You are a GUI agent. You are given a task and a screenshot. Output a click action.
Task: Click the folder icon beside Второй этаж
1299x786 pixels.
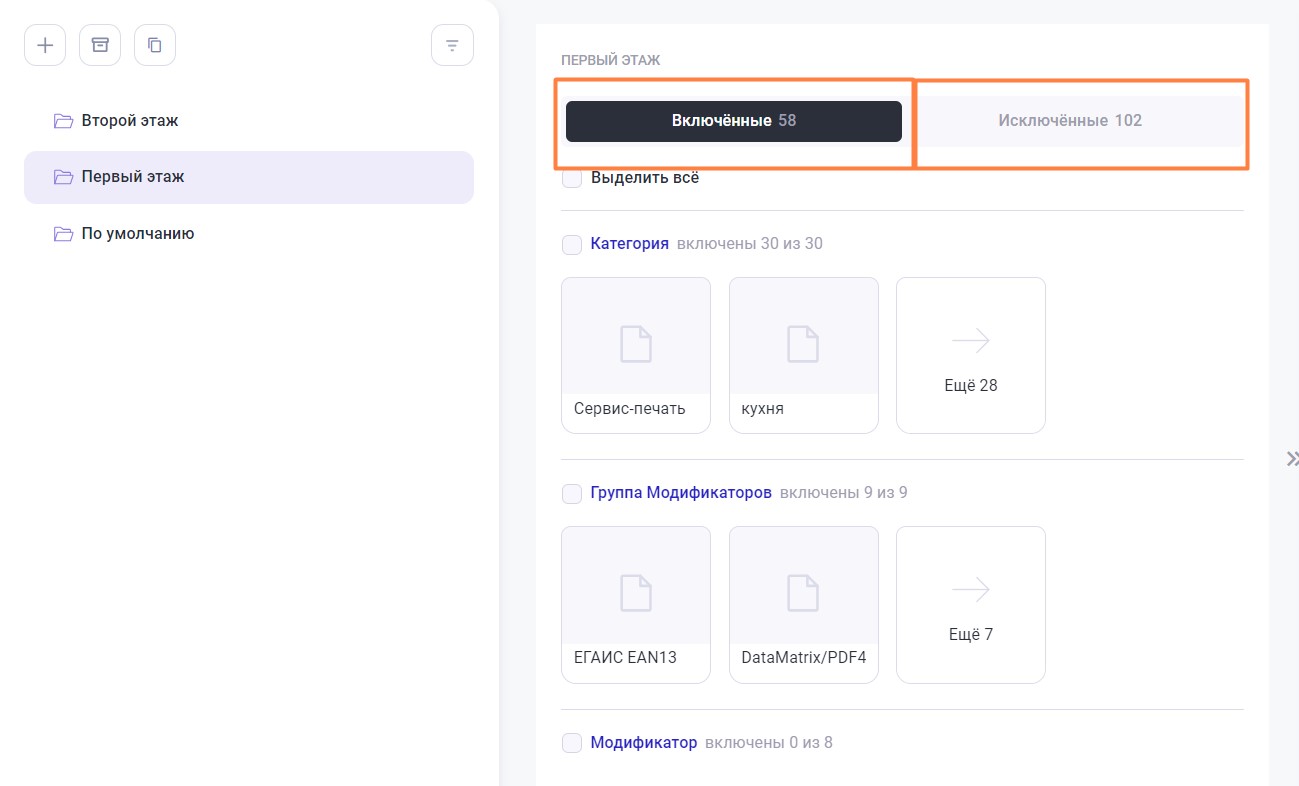point(64,121)
